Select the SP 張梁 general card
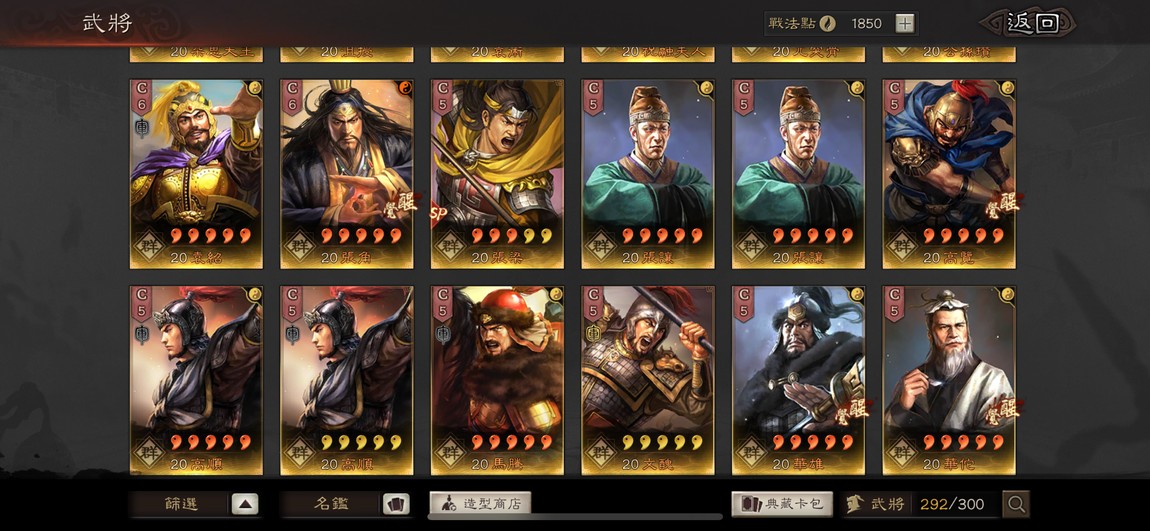1150x531 pixels. click(x=497, y=174)
